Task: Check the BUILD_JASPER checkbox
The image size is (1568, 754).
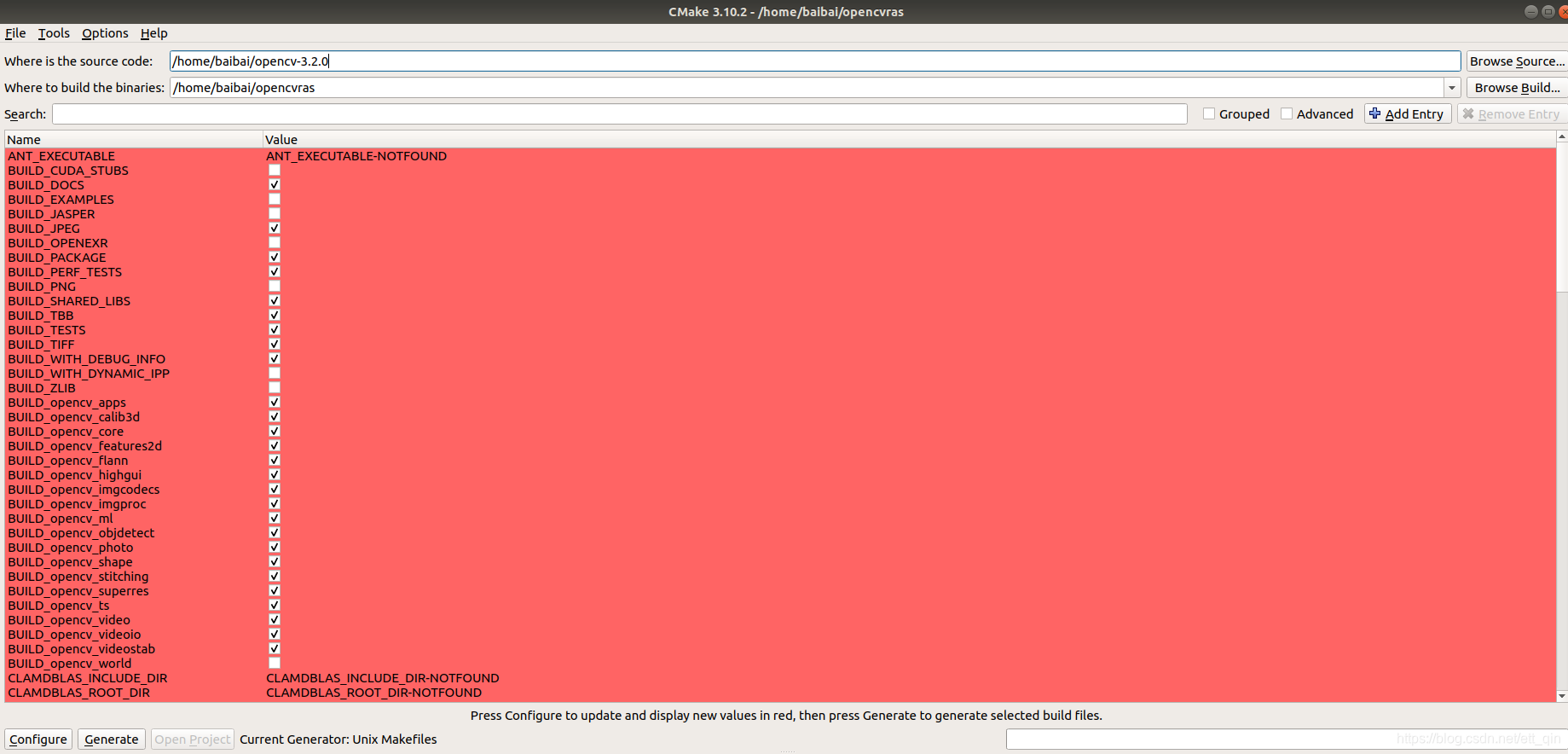Action: [x=275, y=213]
